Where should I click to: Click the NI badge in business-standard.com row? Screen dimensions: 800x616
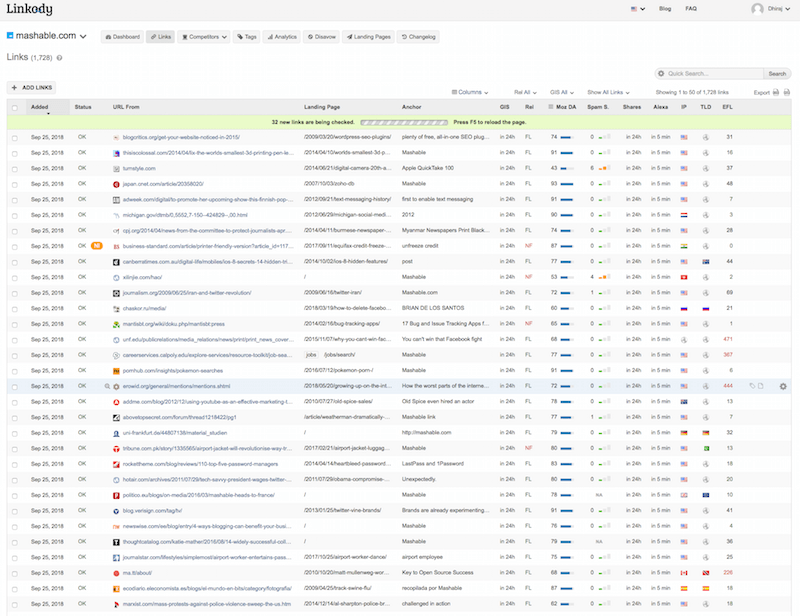coord(96,246)
